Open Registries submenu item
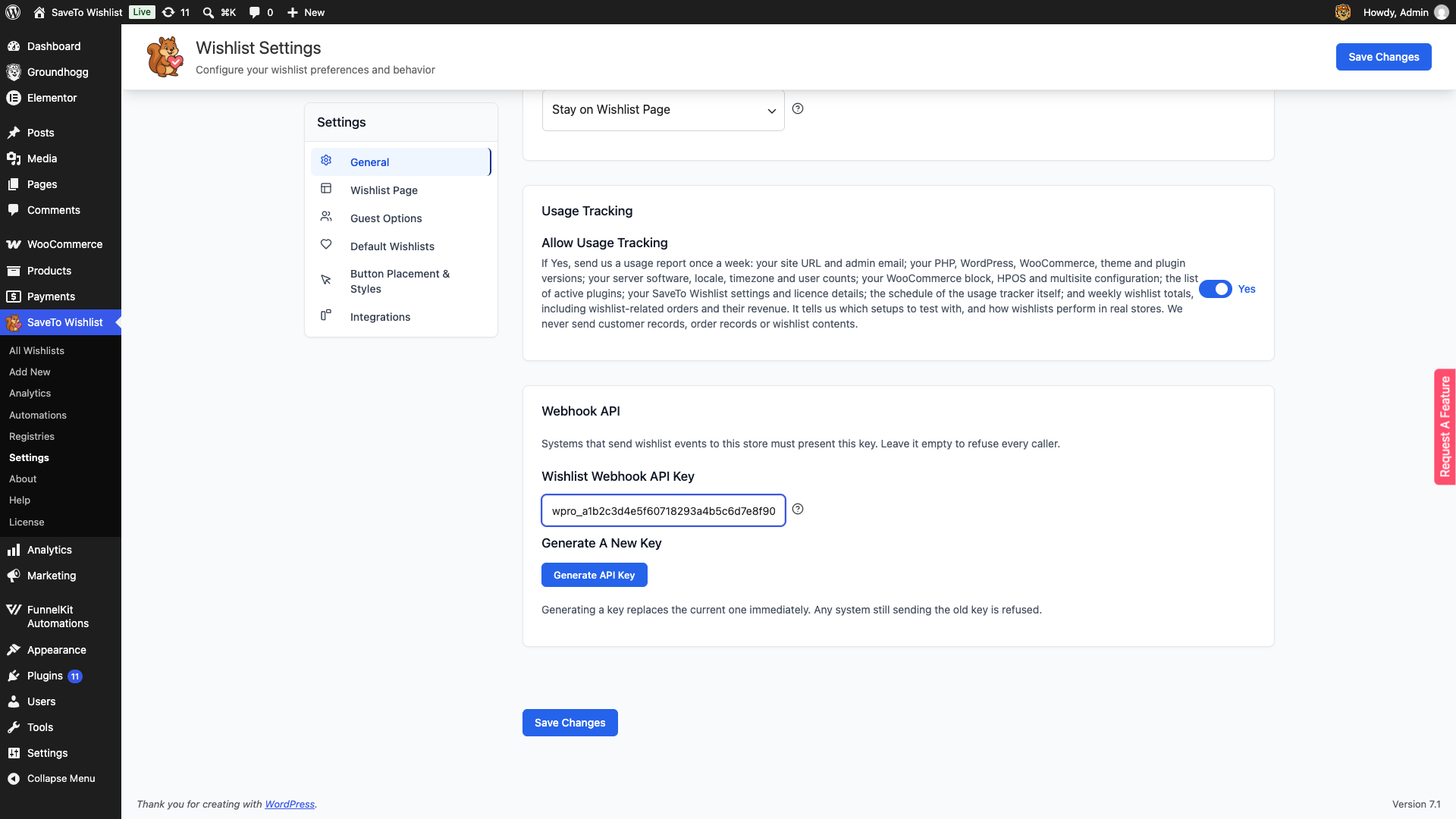 click(x=32, y=436)
